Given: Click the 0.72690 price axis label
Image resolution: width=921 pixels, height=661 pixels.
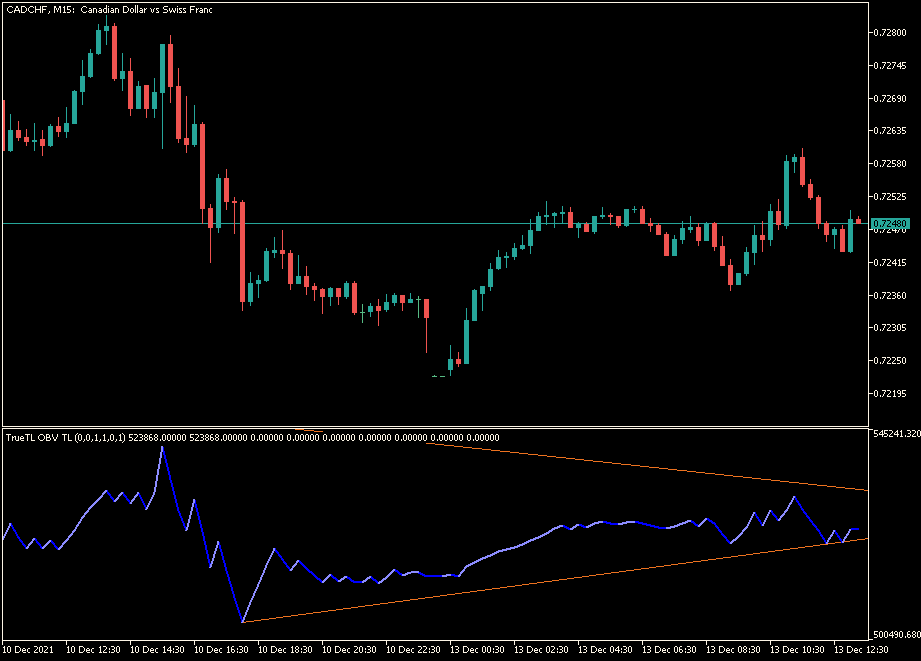Looking at the screenshot, I should 890,99.
